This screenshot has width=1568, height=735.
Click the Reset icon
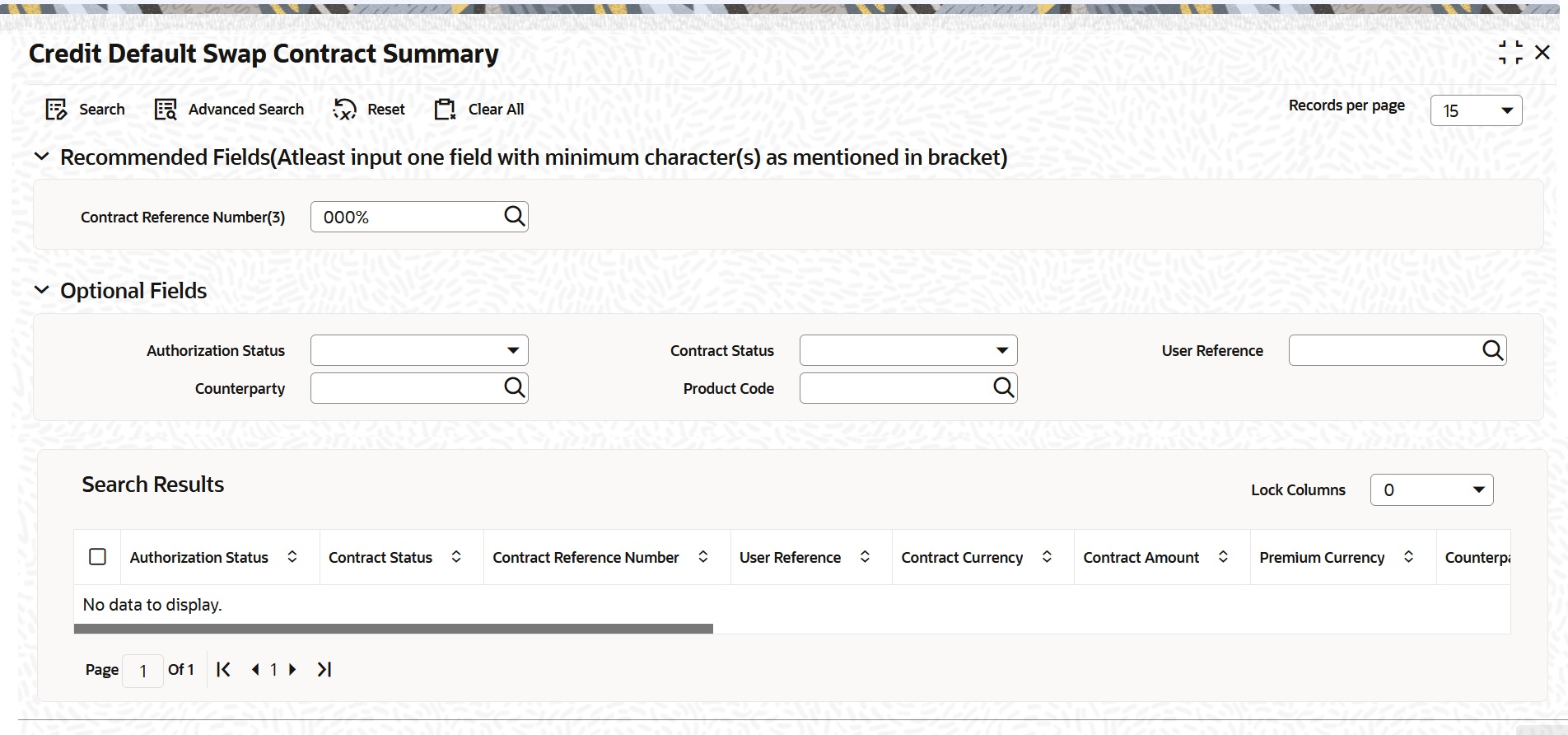click(x=344, y=110)
